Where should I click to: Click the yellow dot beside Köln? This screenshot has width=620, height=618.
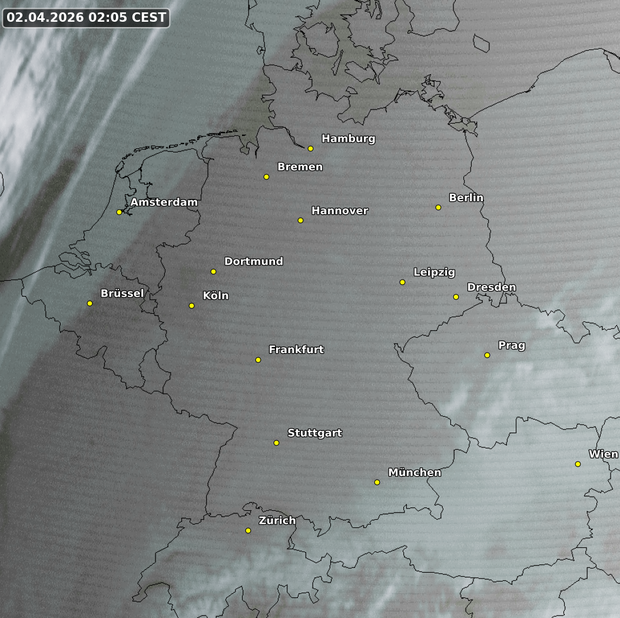point(192,305)
